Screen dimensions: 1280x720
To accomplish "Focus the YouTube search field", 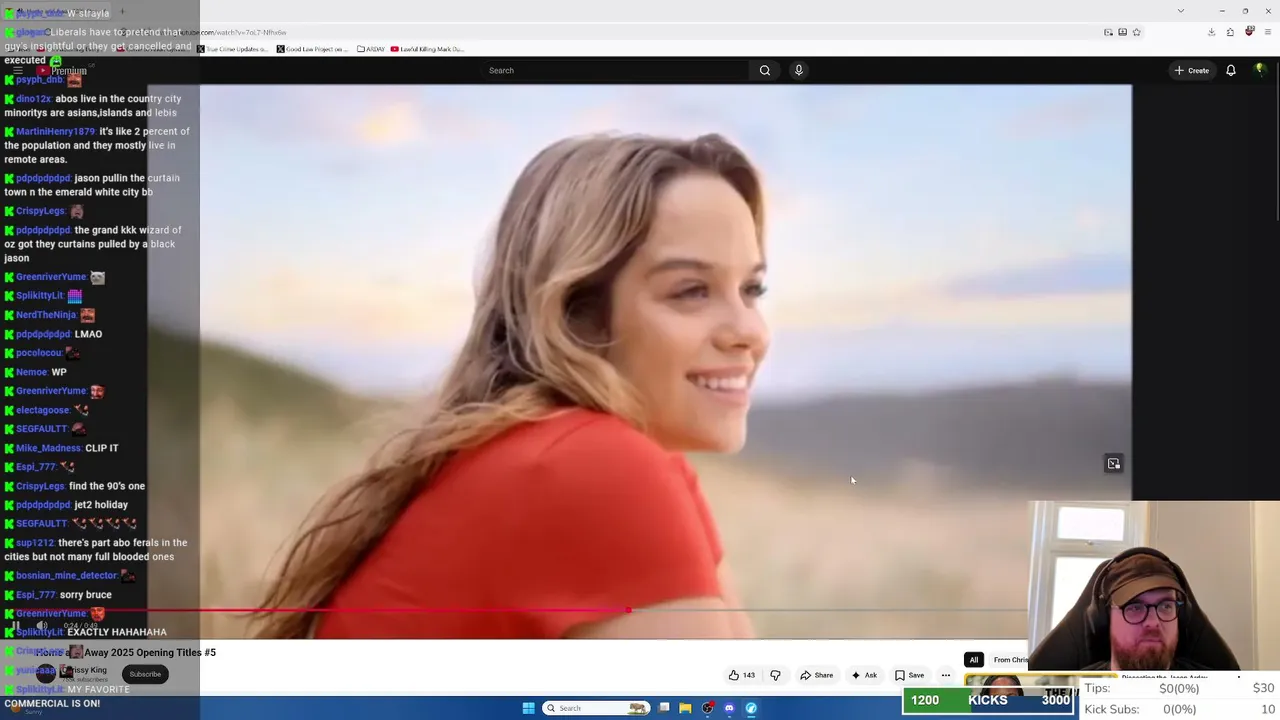I will tap(615, 70).
